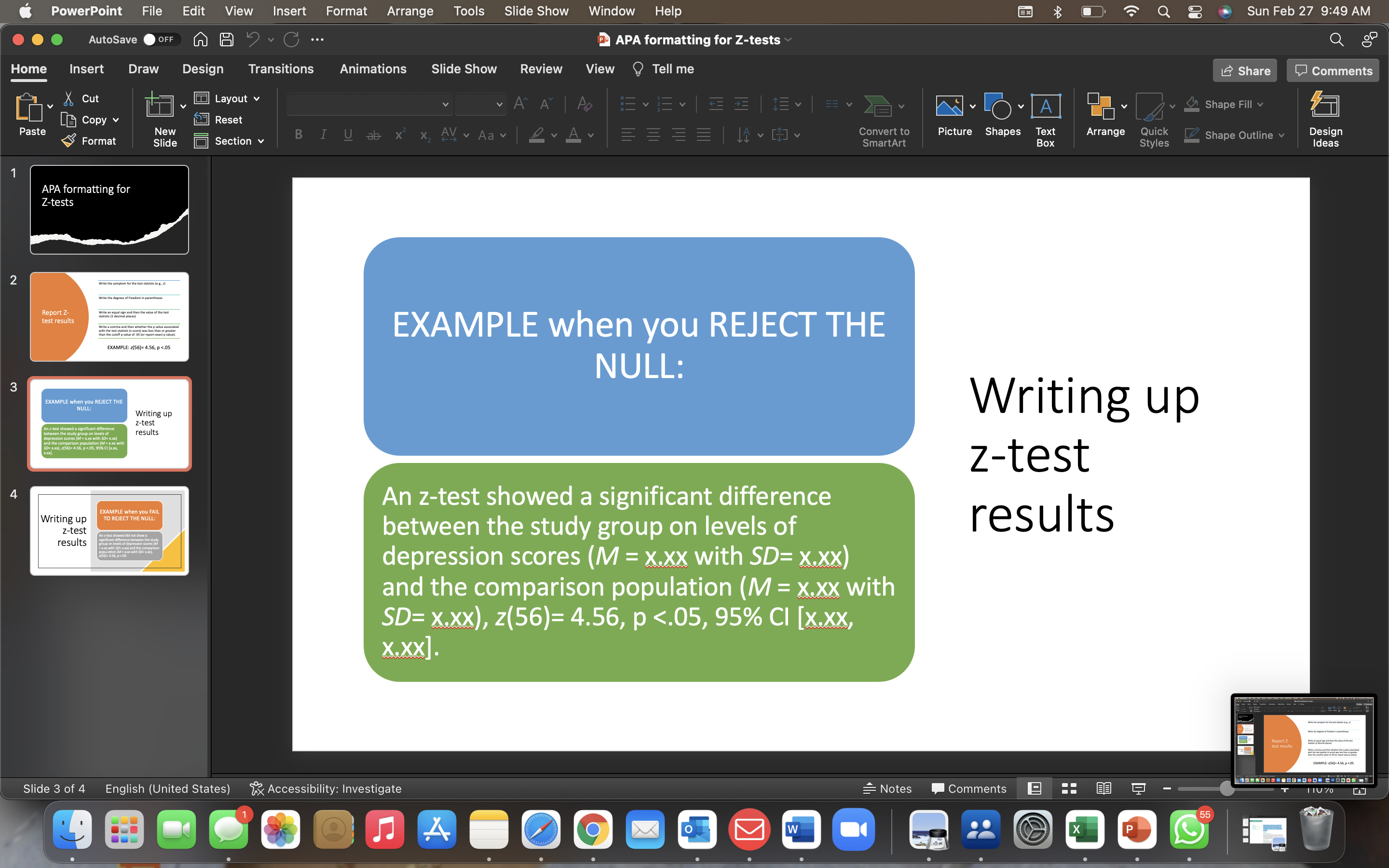Expand the Shape Fill dropdown
Viewport: 1389px width, 868px height.
coord(1260,104)
